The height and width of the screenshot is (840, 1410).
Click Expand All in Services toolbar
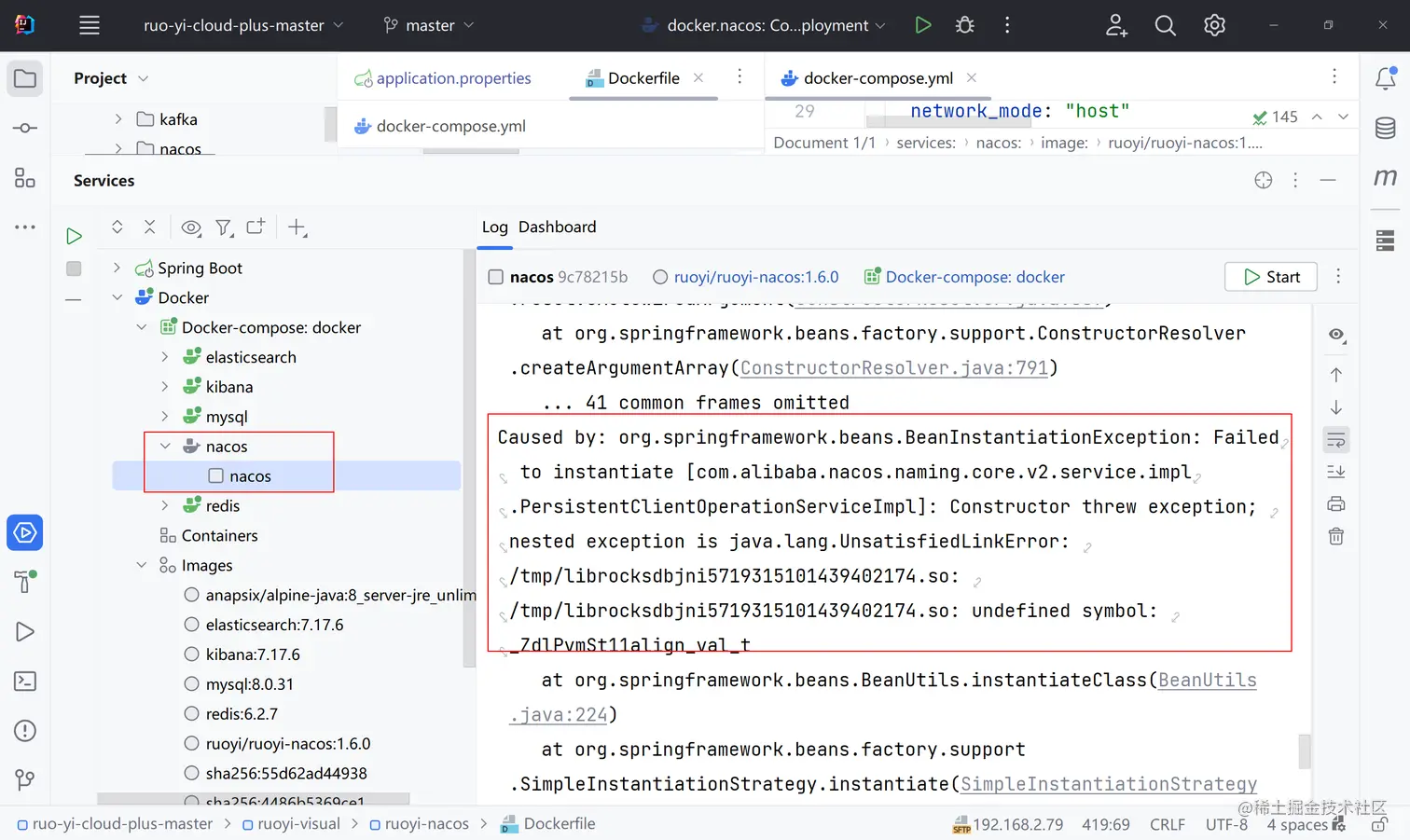[x=117, y=227]
